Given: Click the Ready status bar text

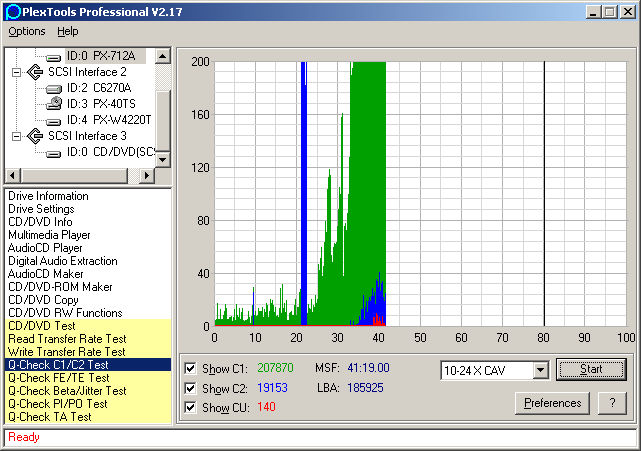Looking at the screenshot, I should (x=24, y=437).
